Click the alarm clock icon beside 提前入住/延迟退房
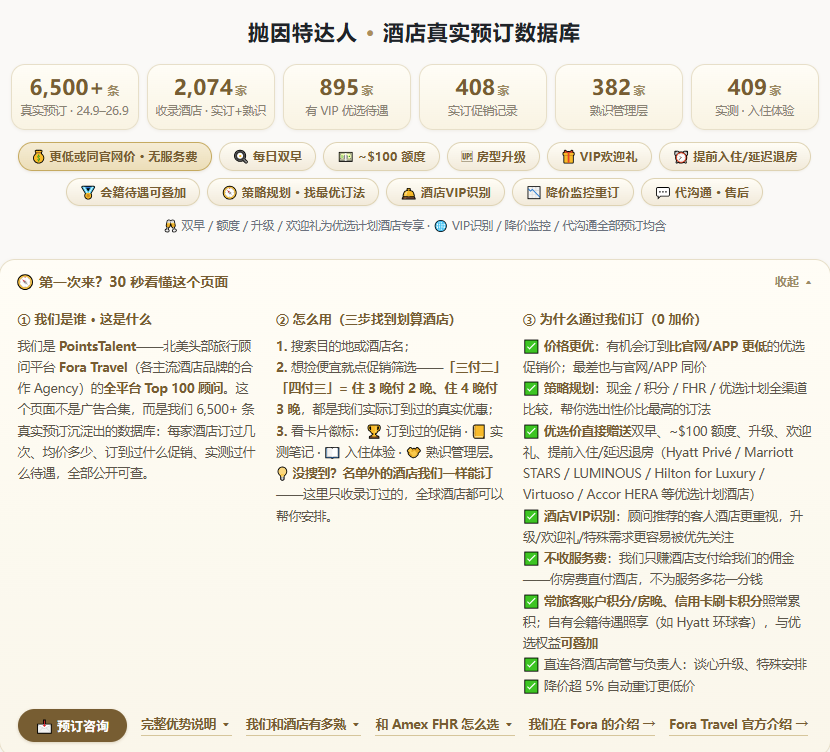The height and width of the screenshot is (752, 830). [681, 157]
